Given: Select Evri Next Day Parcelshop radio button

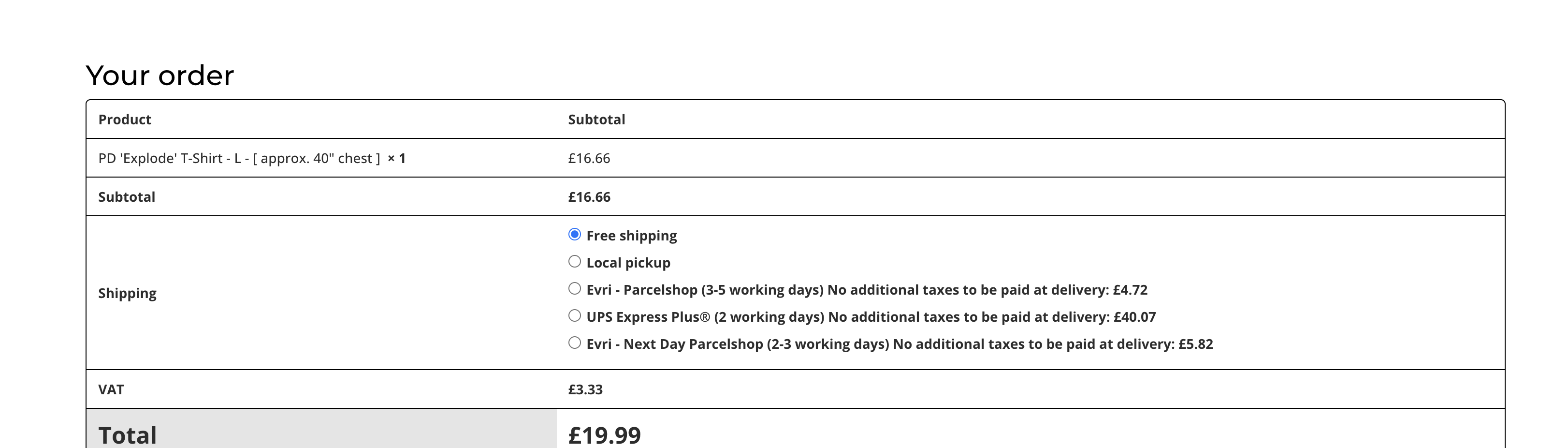Looking at the screenshot, I should coord(574,343).
